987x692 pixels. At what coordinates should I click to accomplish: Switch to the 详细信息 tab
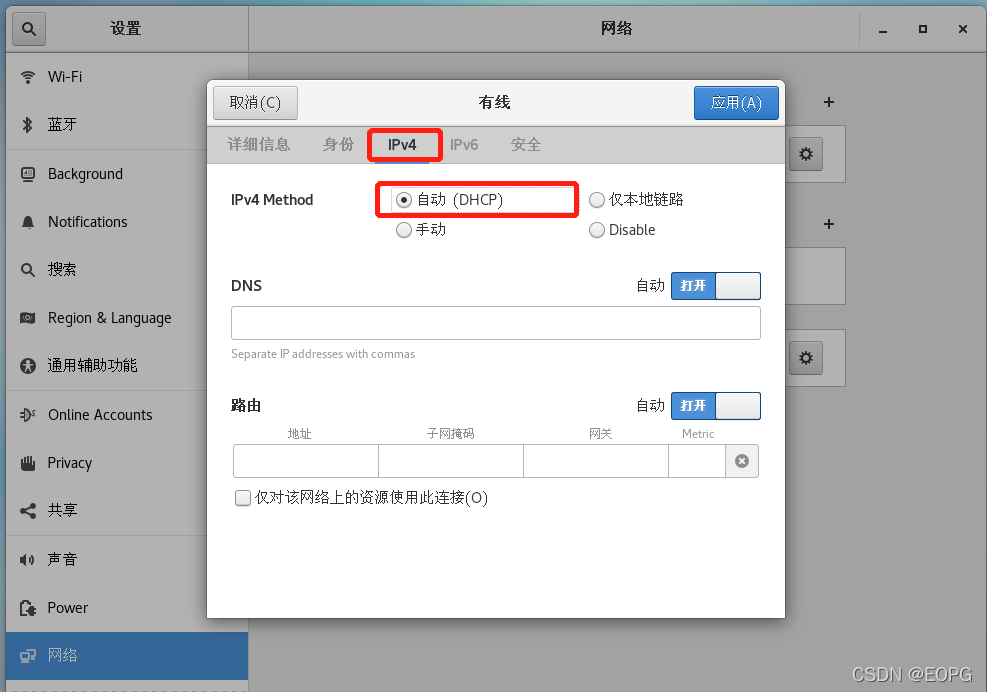coord(259,145)
